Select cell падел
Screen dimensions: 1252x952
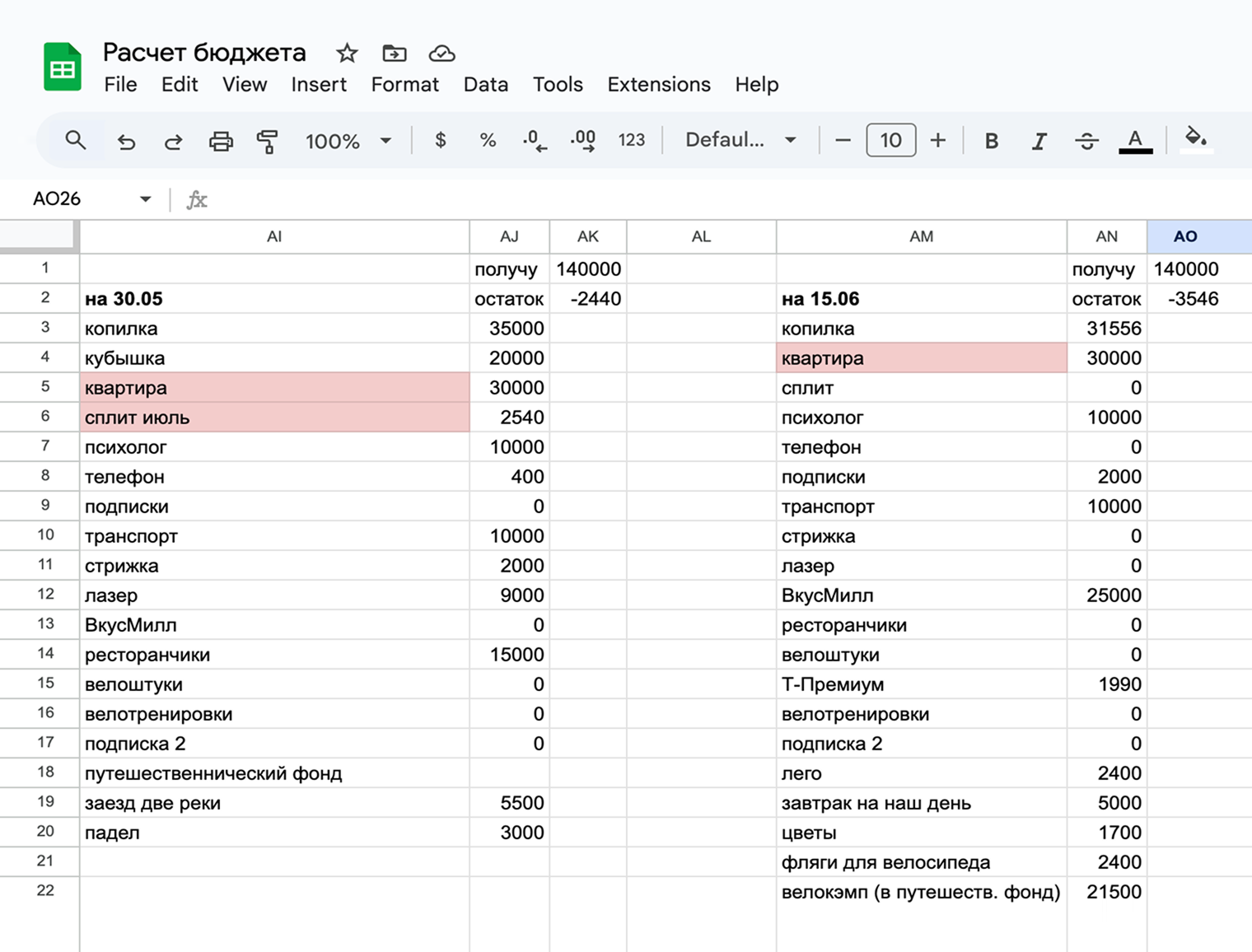(x=274, y=833)
